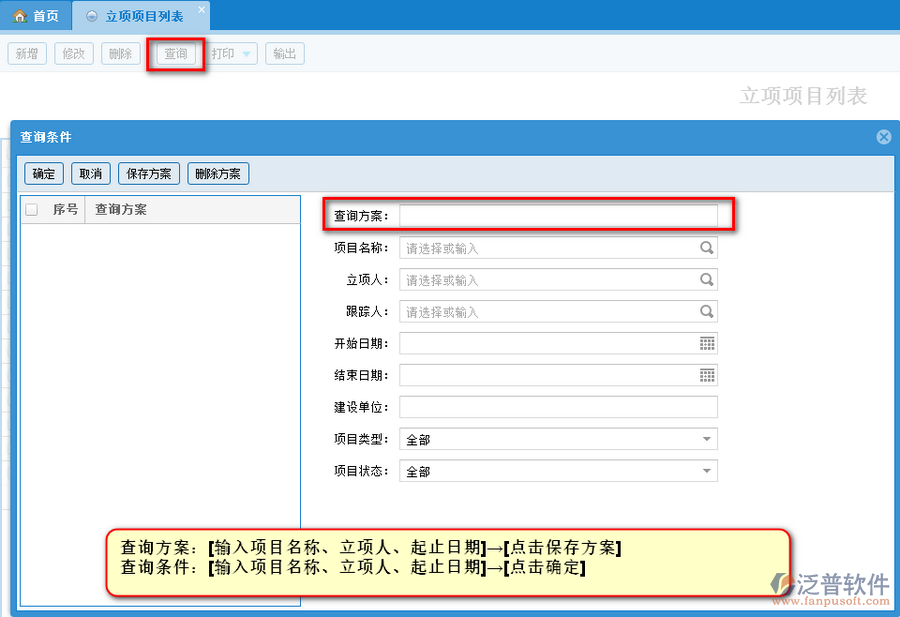Click the 查询 toolbar button
The image size is (900, 617).
[176, 54]
